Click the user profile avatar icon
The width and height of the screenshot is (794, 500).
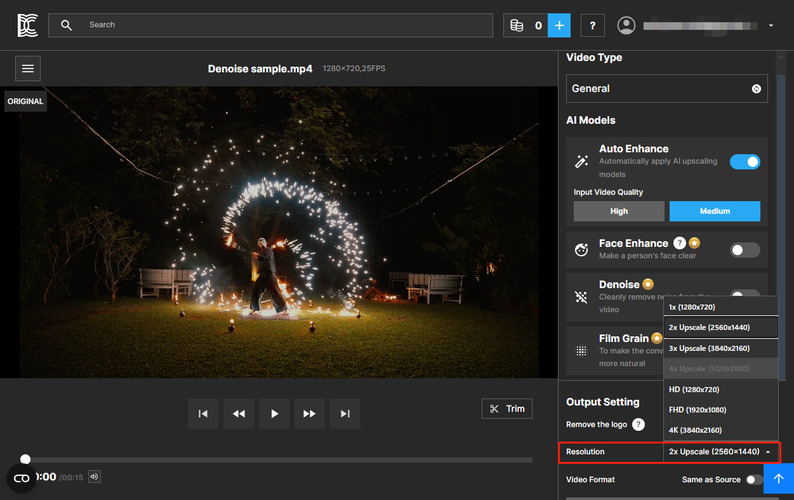coord(626,25)
